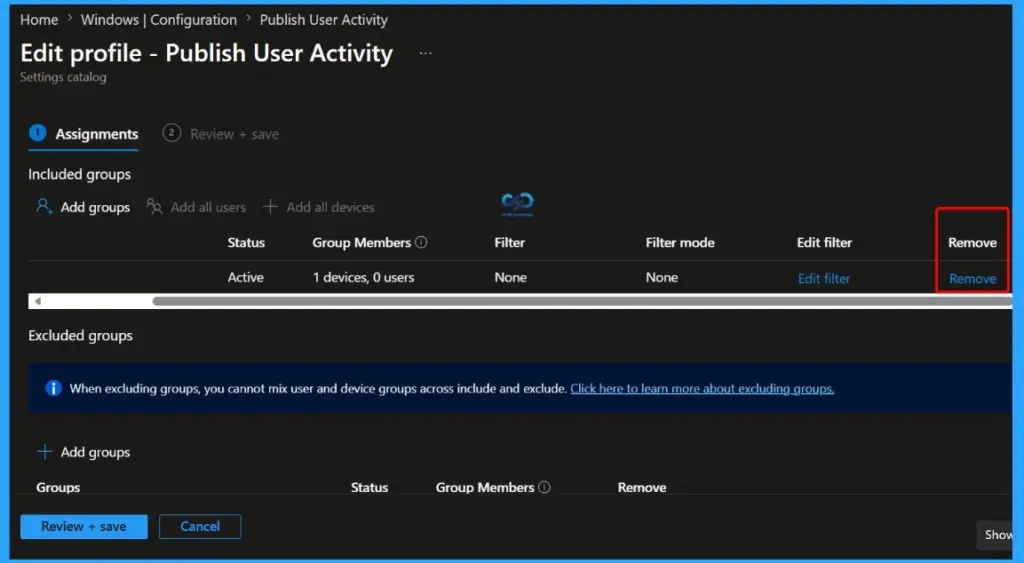Click the Excluded groups heading
1024x563 pixels.
point(80,336)
